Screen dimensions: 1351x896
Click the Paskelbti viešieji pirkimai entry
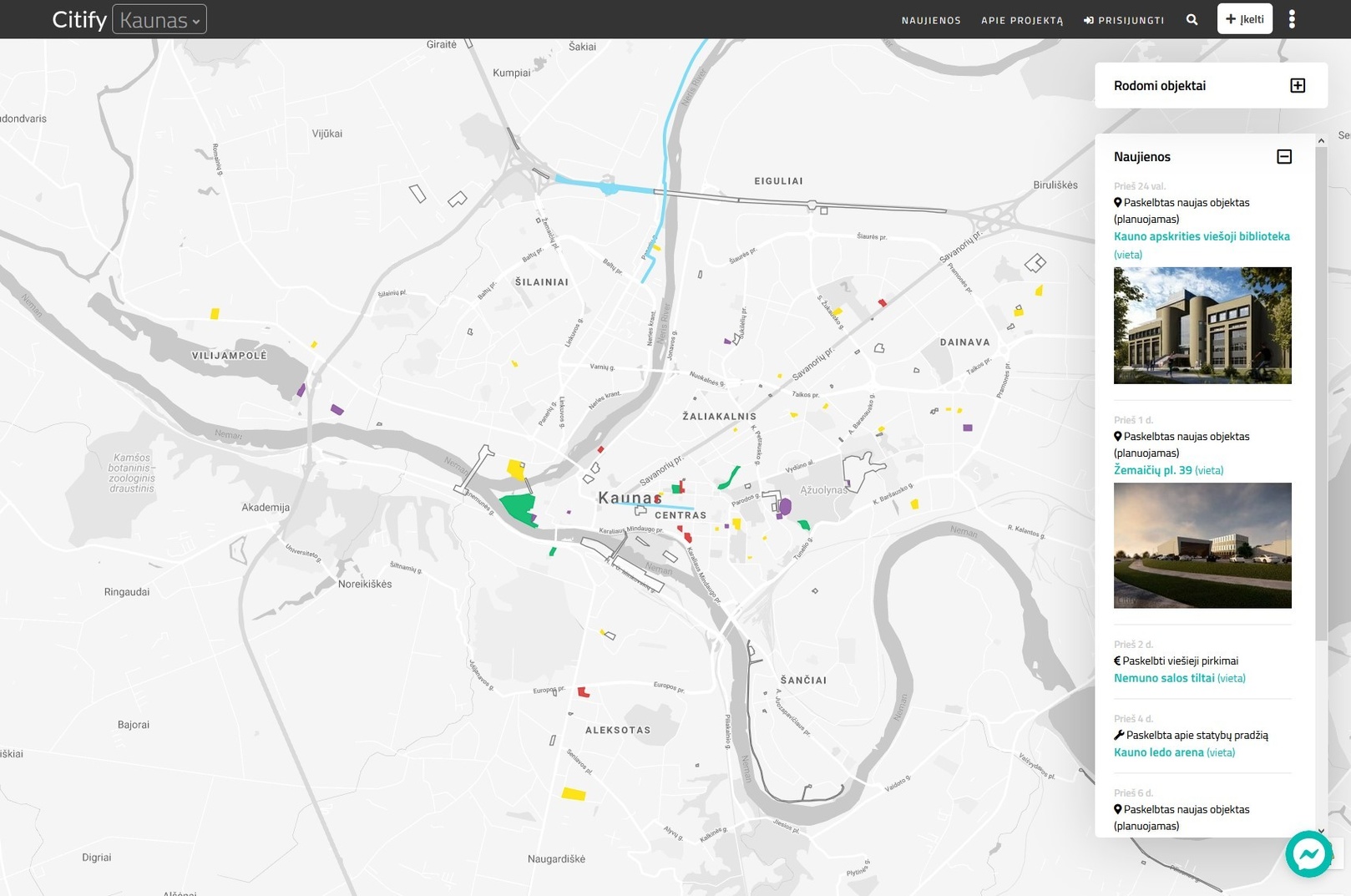pos(1180,661)
